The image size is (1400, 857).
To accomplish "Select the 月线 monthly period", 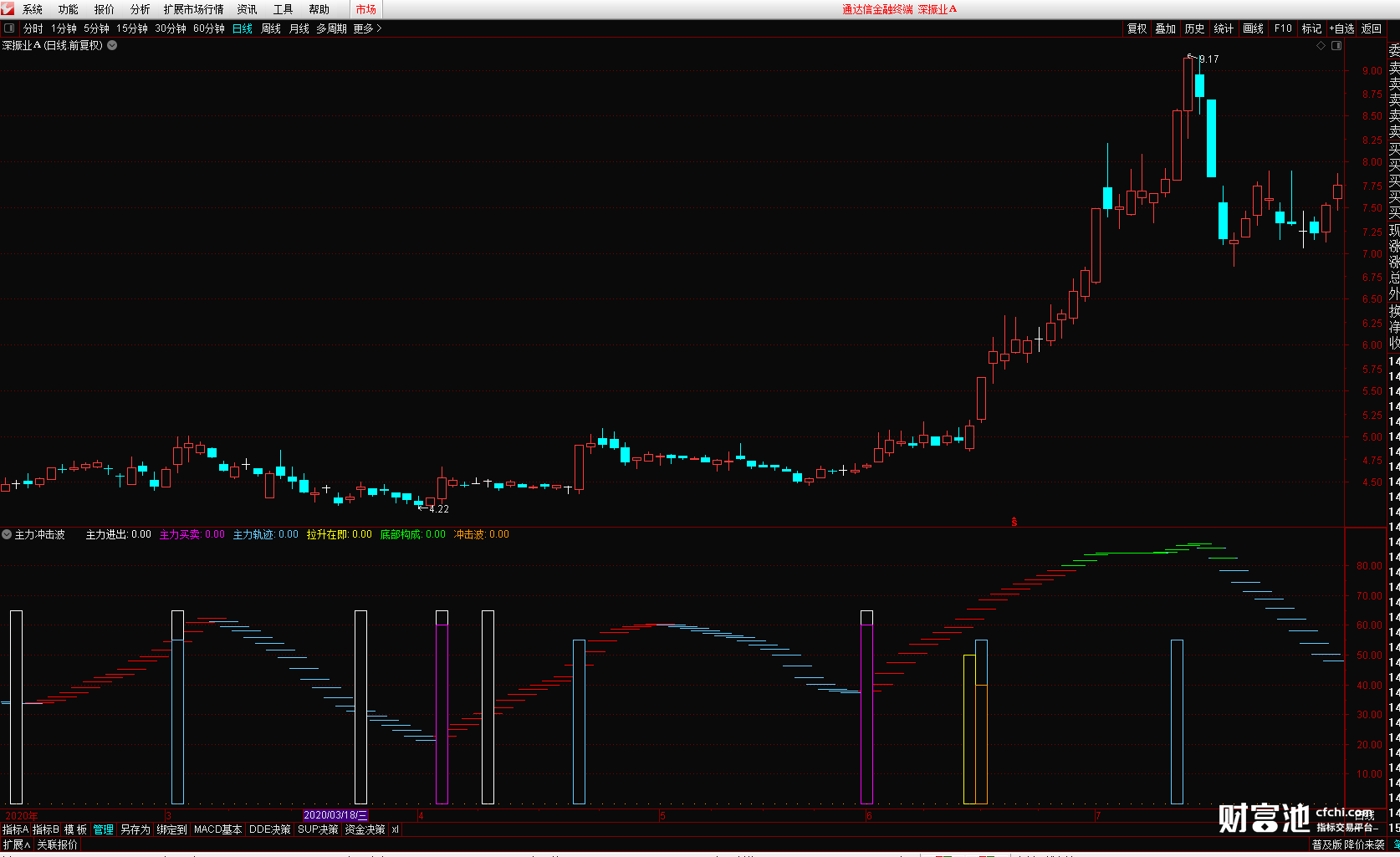I will click(x=299, y=28).
